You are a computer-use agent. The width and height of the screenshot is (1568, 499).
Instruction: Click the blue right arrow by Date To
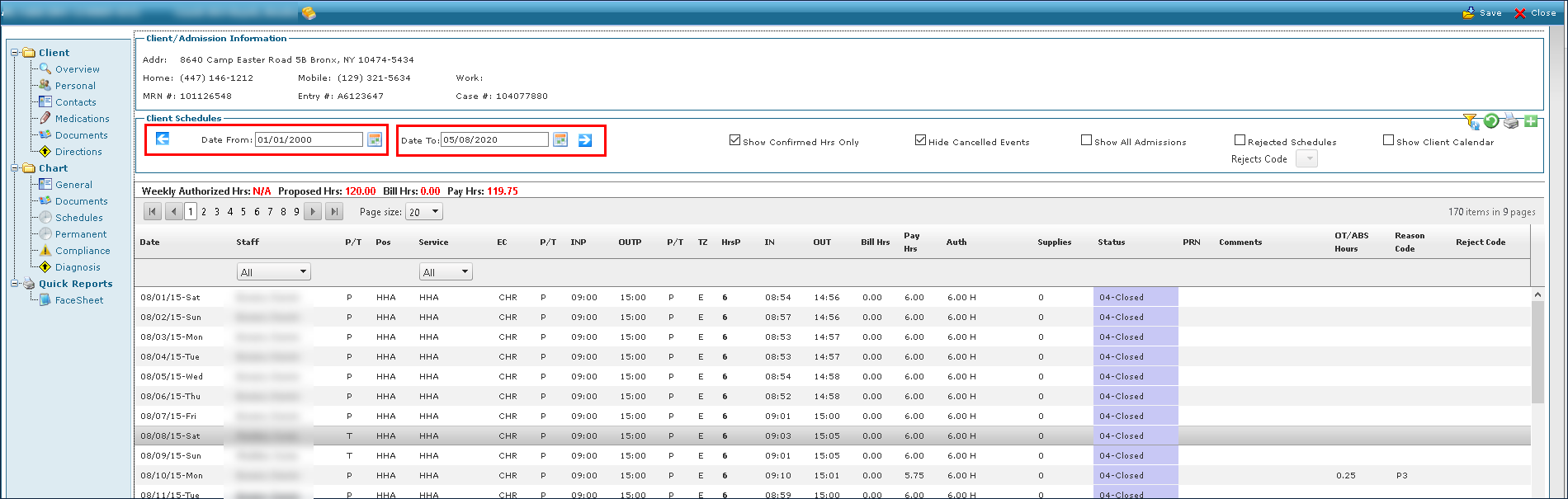tap(585, 140)
